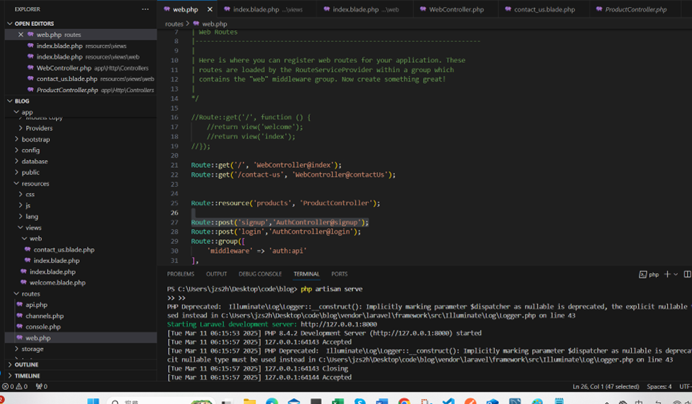Open Explorer views and more actions ellipsis

145,9
